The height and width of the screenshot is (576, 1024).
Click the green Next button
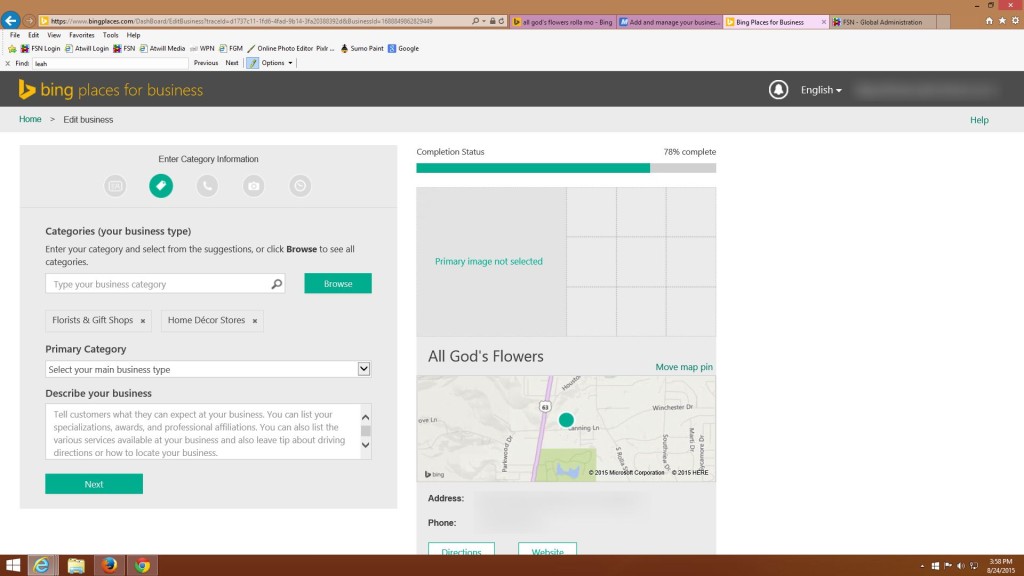(x=94, y=484)
